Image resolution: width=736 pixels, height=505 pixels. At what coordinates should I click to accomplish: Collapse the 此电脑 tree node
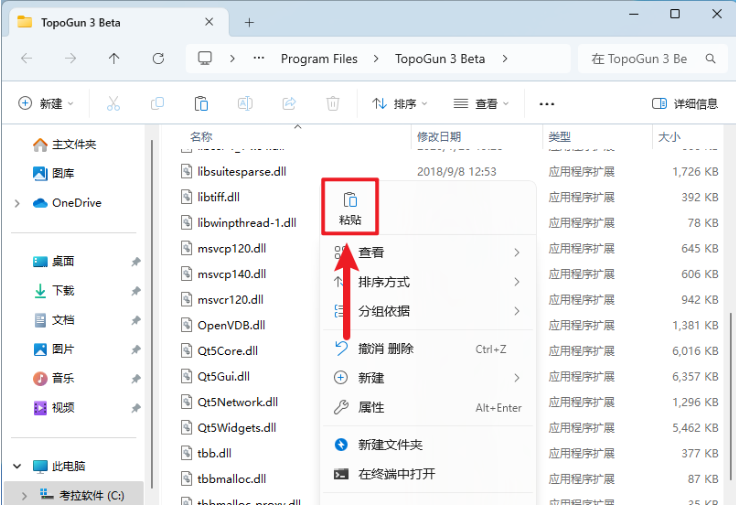click(17, 466)
